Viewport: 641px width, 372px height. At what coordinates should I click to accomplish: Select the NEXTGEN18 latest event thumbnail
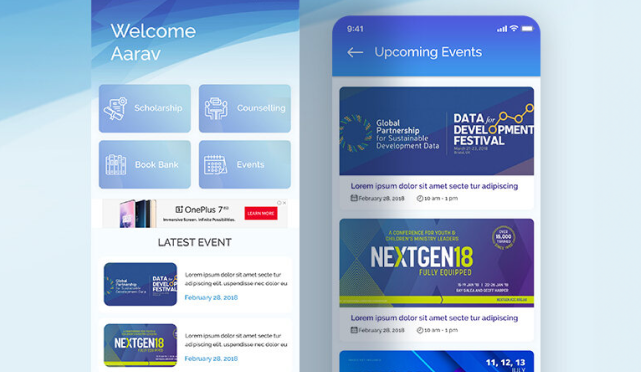pyautogui.click(x=140, y=345)
